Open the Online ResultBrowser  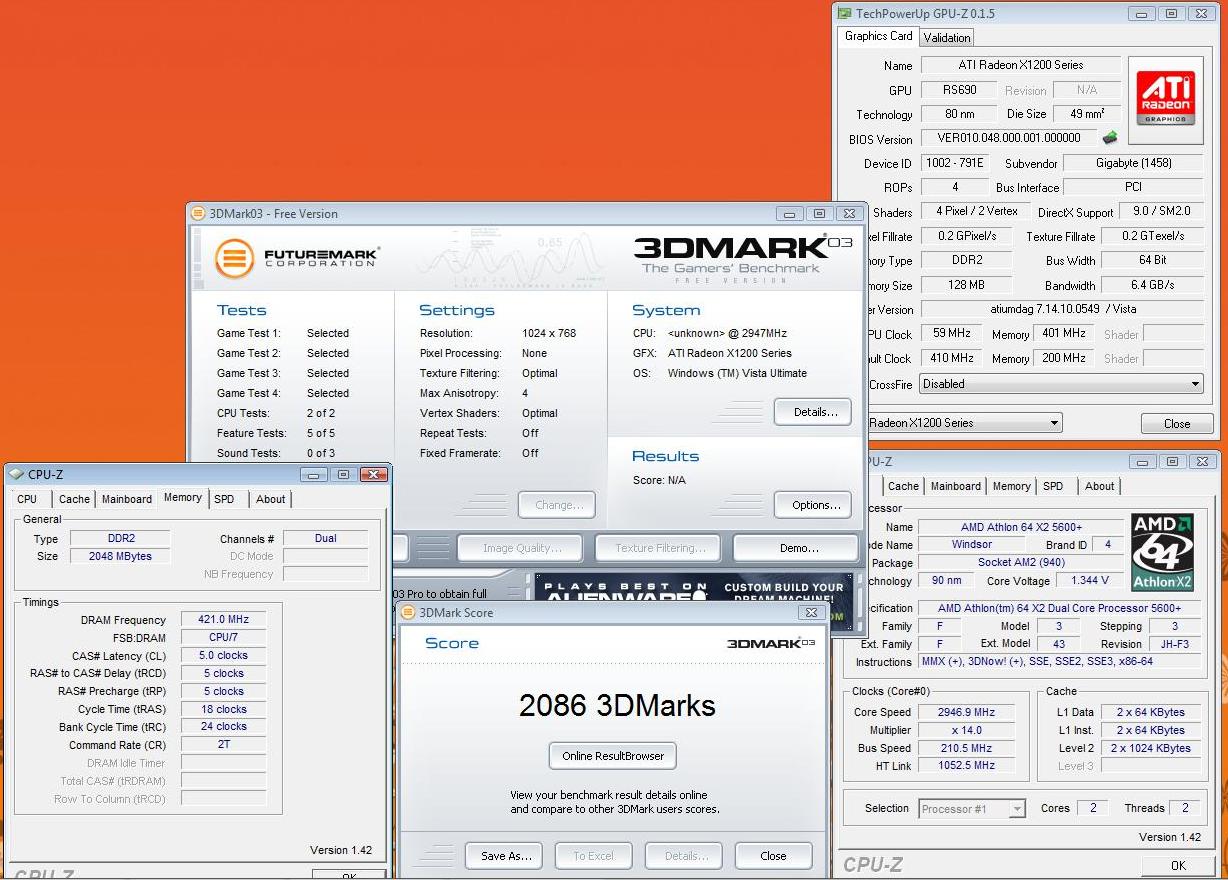click(x=613, y=756)
